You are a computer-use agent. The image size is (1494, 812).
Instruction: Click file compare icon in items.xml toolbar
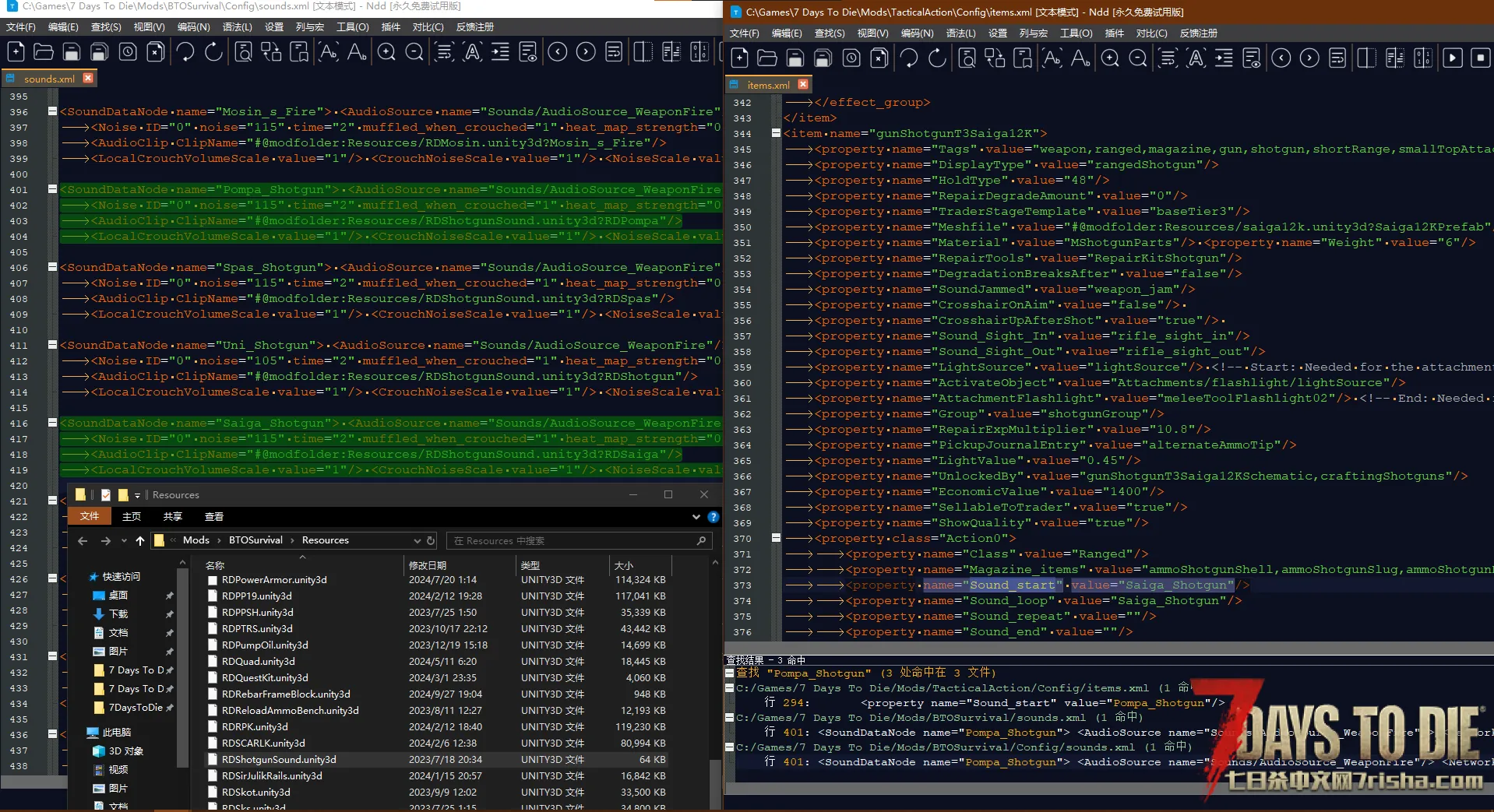(x=1394, y=58)
